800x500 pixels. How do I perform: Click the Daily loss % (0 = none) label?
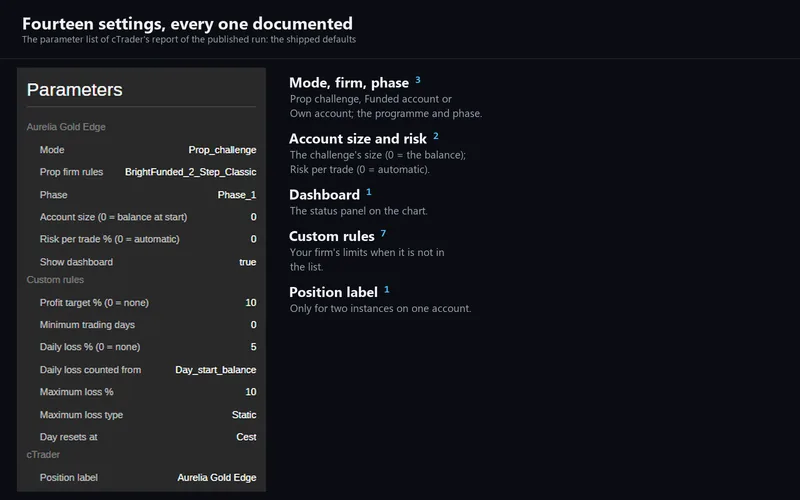[90, 347]
